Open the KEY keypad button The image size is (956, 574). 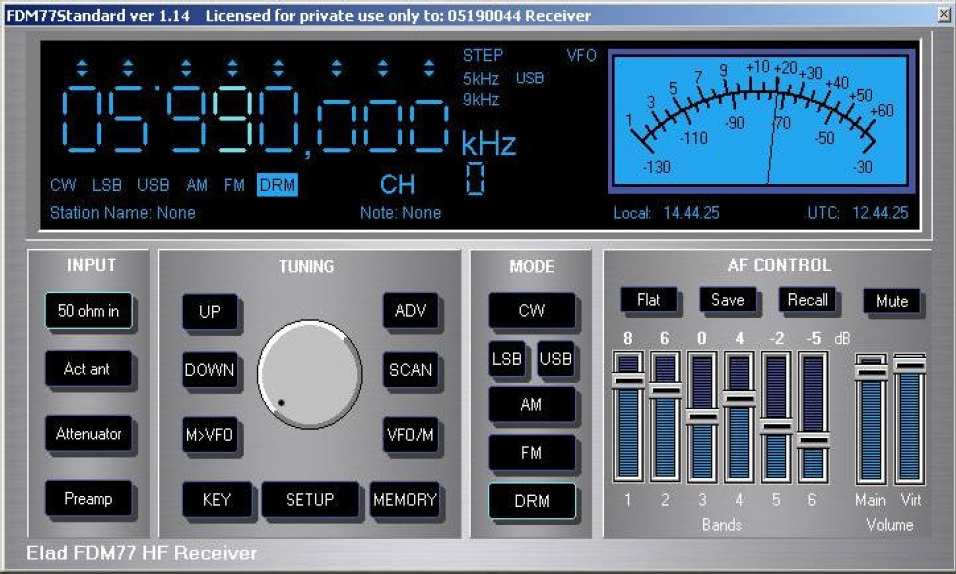(217, 500)
